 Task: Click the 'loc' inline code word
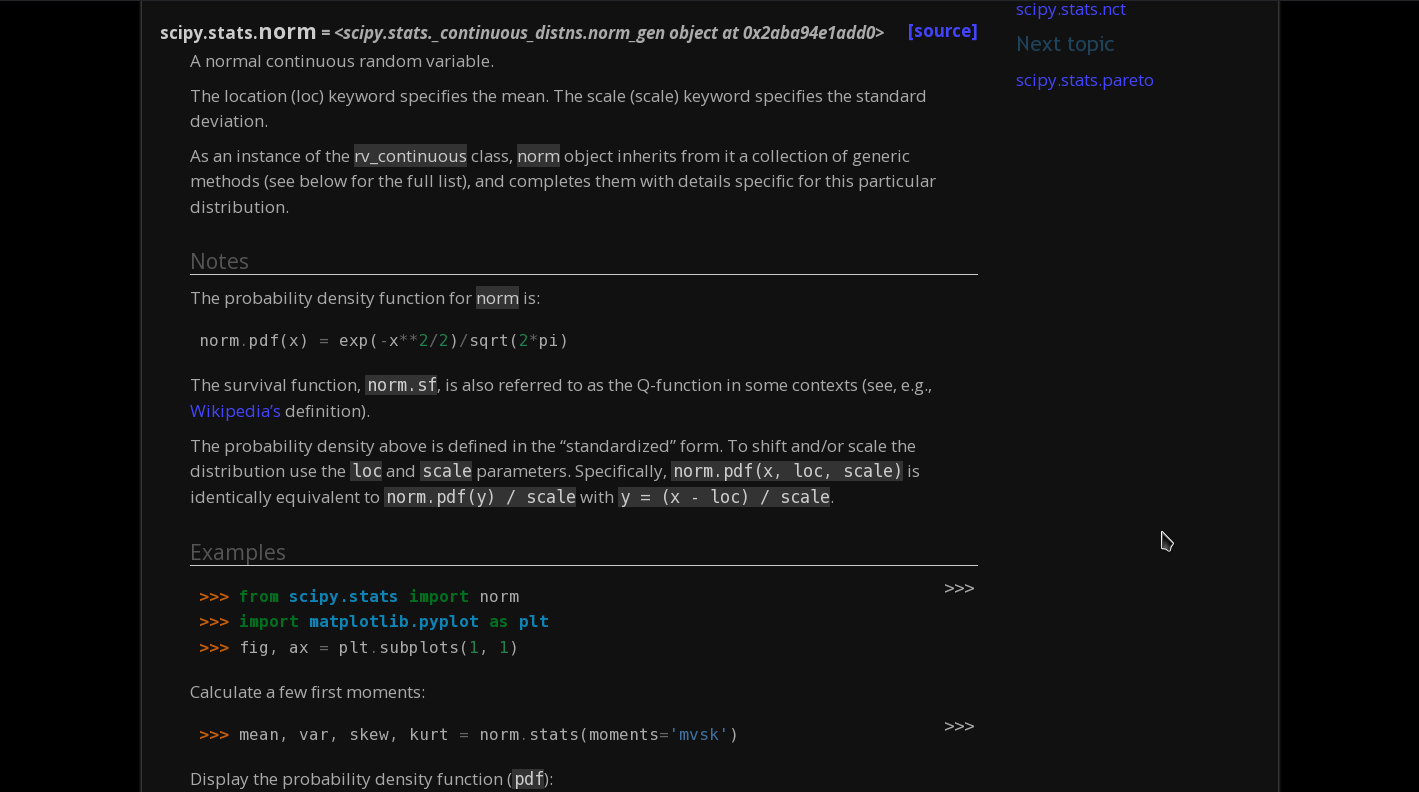[x=366, y=471]
